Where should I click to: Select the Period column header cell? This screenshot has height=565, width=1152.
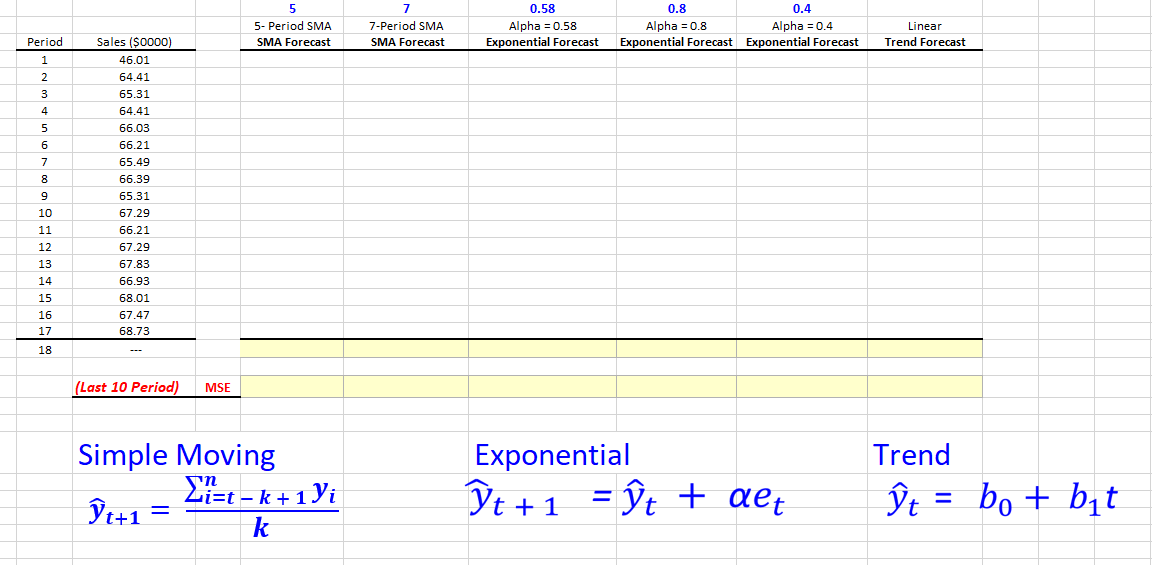44,43
